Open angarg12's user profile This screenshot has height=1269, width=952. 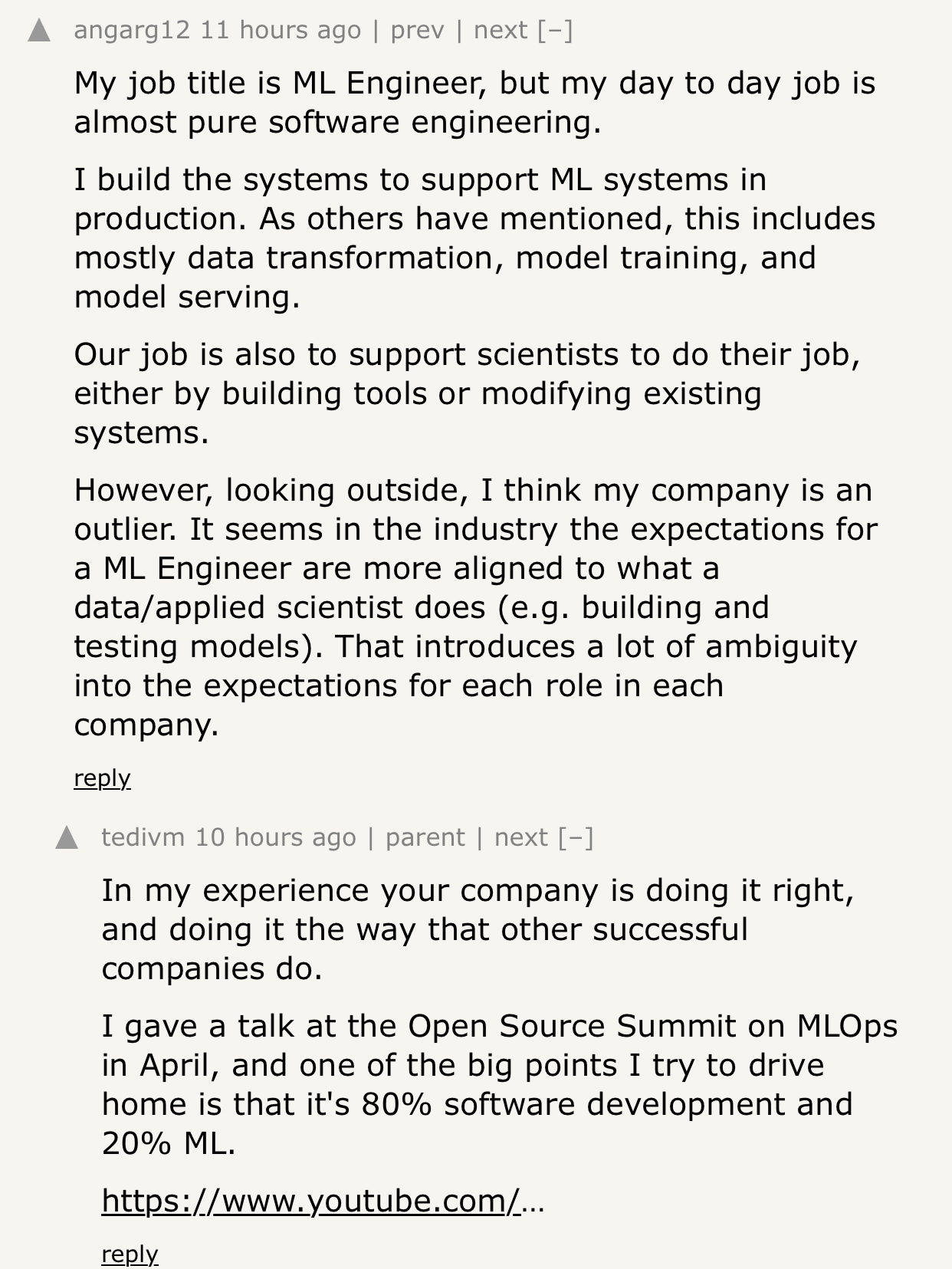coord(131,31)
